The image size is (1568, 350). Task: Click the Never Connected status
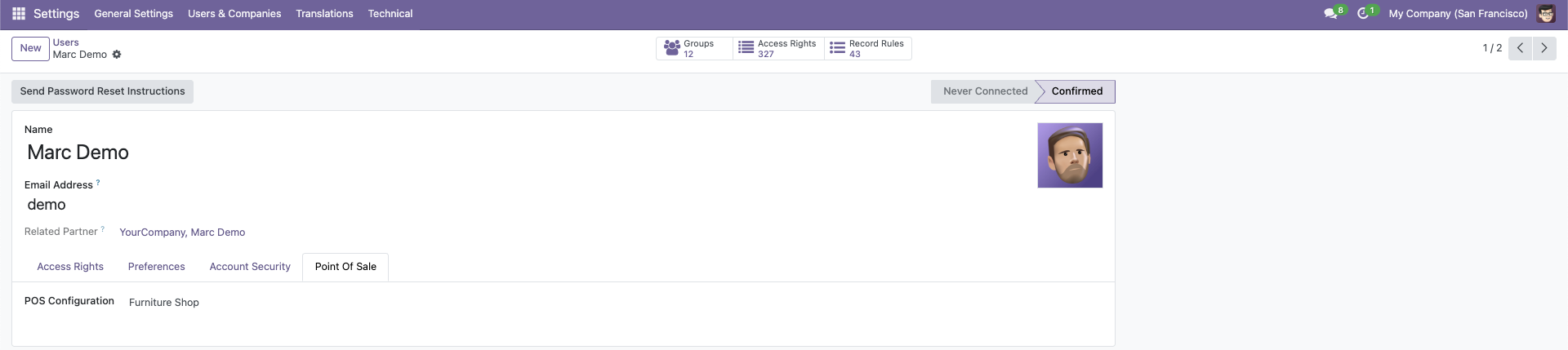coord(985,91)
